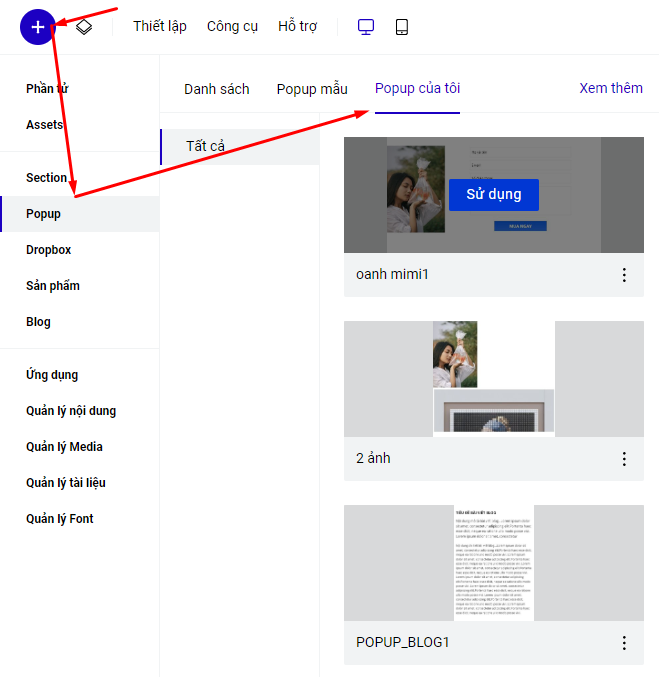Select the Popup của tôi tab
This screenshot has height=677, width=659.
417,89
